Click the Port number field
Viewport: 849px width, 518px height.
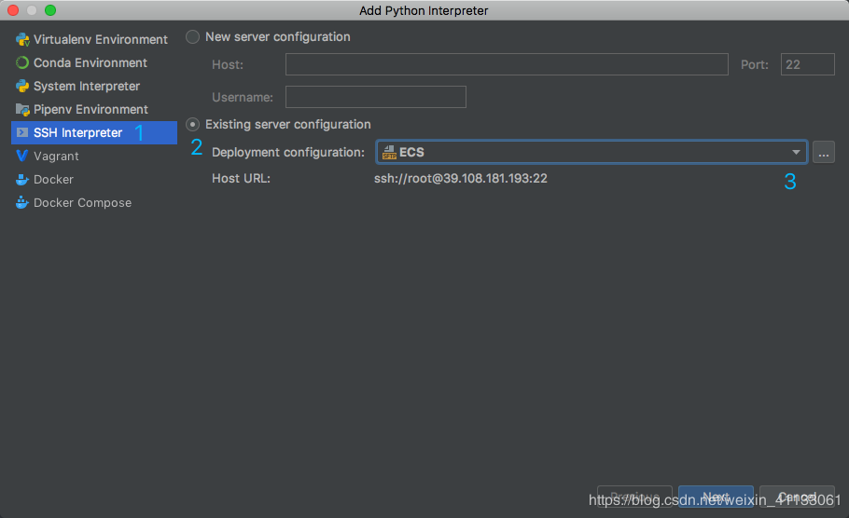(807, 64)
